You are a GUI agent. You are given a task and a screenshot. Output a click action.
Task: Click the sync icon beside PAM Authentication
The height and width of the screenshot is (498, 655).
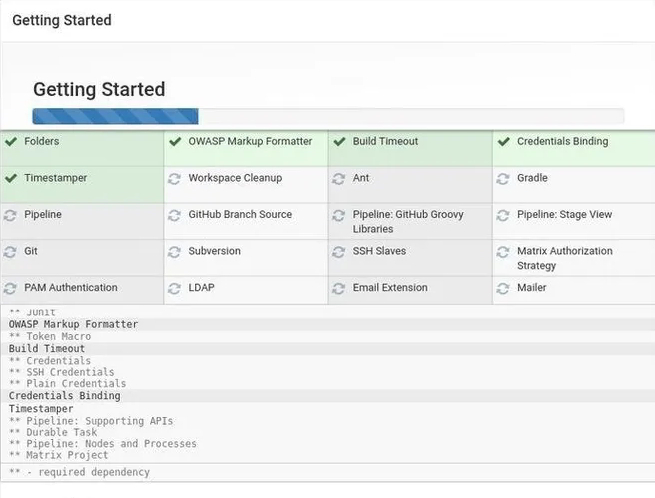click(x=10, y=288)
